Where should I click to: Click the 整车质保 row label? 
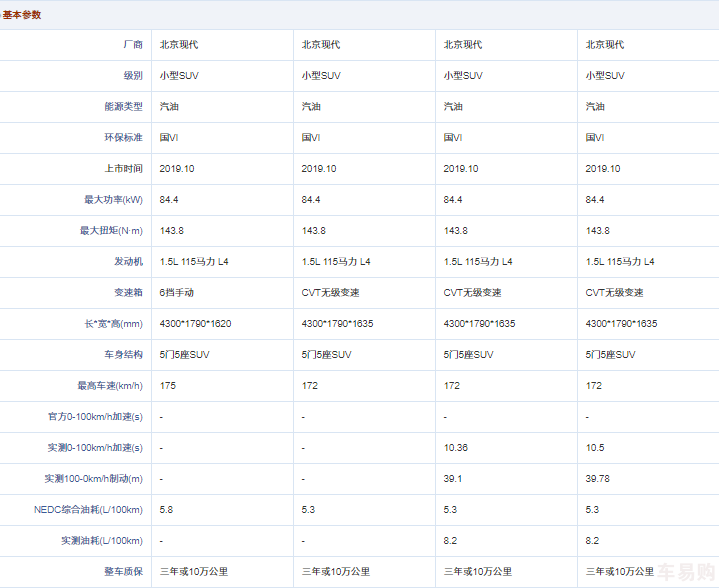click(x=123, y=571)
